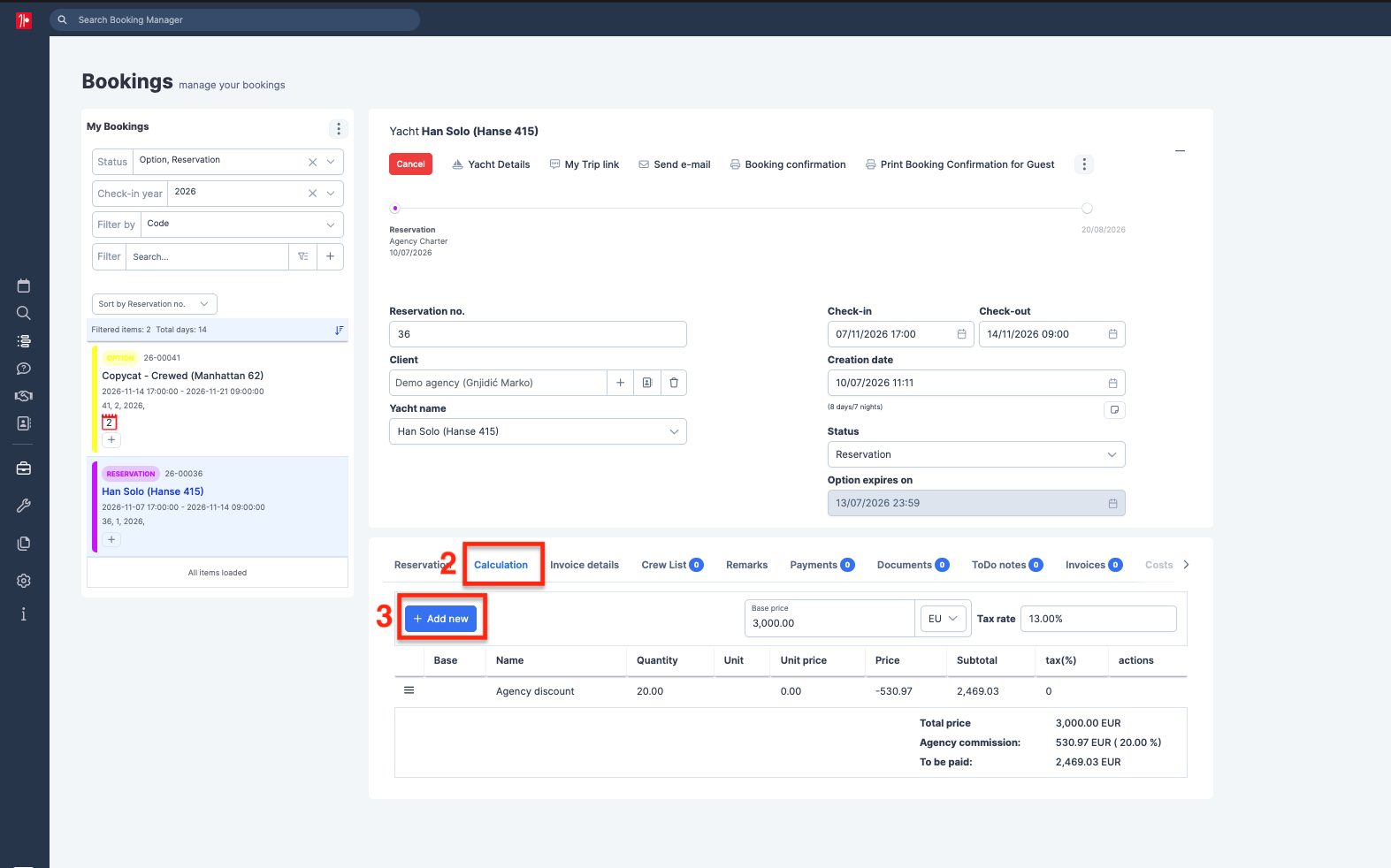Open the Check-in calendar picker icon

[x=961, y=334]
